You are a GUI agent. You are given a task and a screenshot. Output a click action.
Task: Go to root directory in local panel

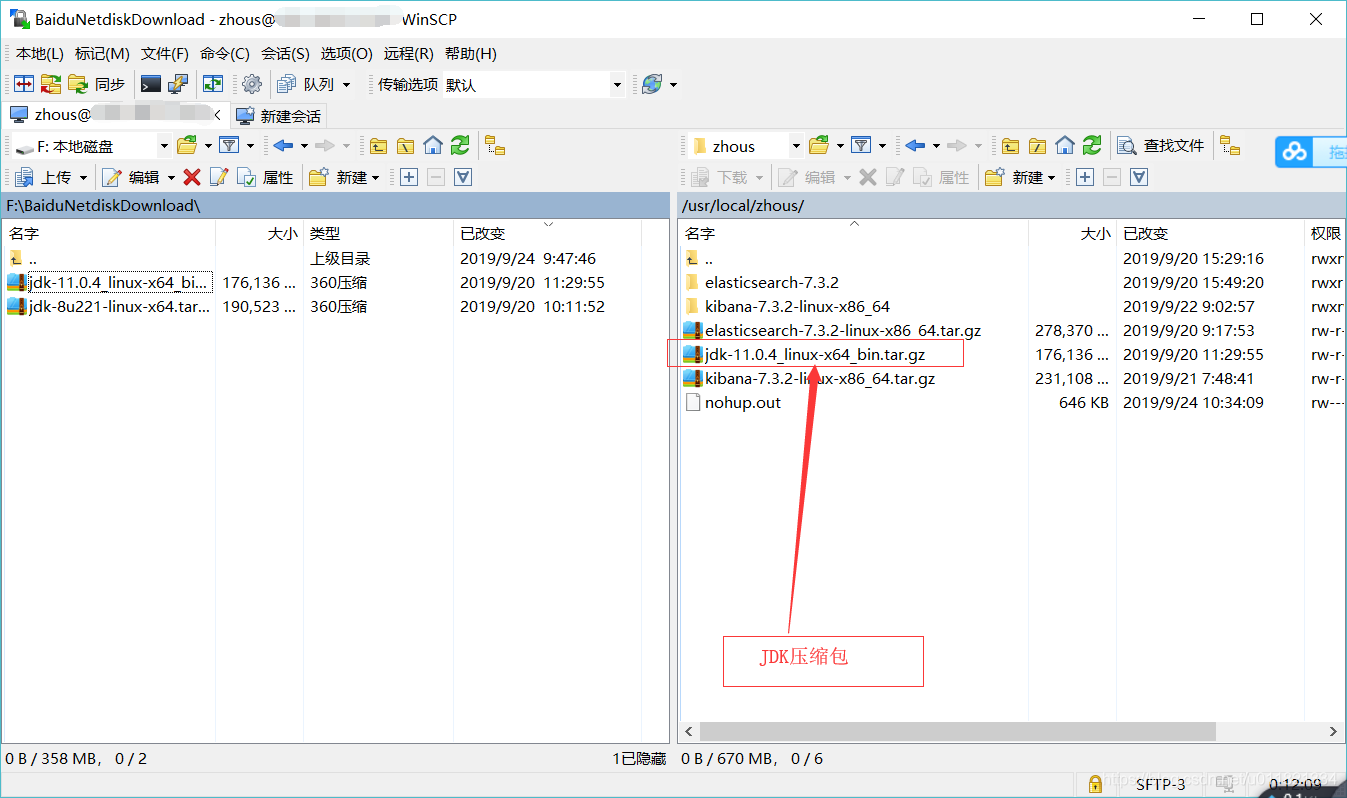405,146
